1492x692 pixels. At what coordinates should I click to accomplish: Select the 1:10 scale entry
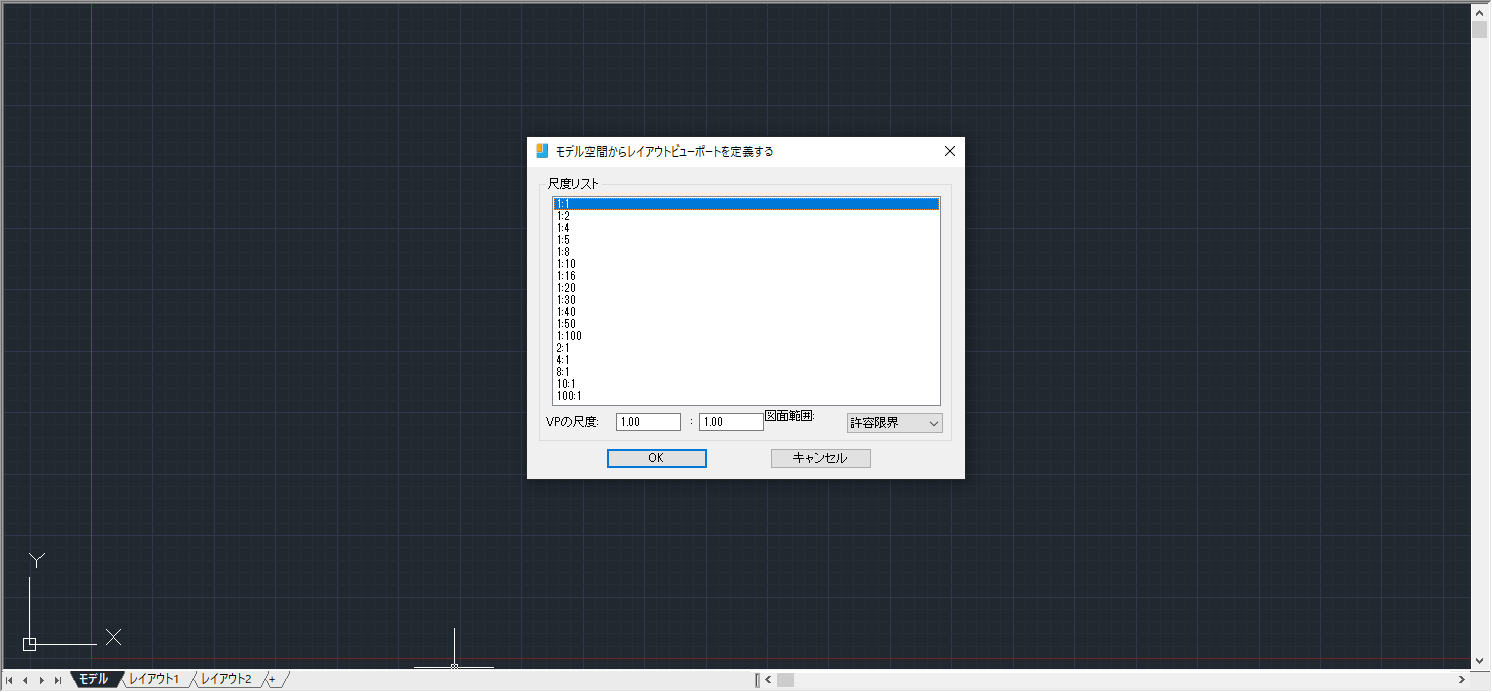coord(746,264)
